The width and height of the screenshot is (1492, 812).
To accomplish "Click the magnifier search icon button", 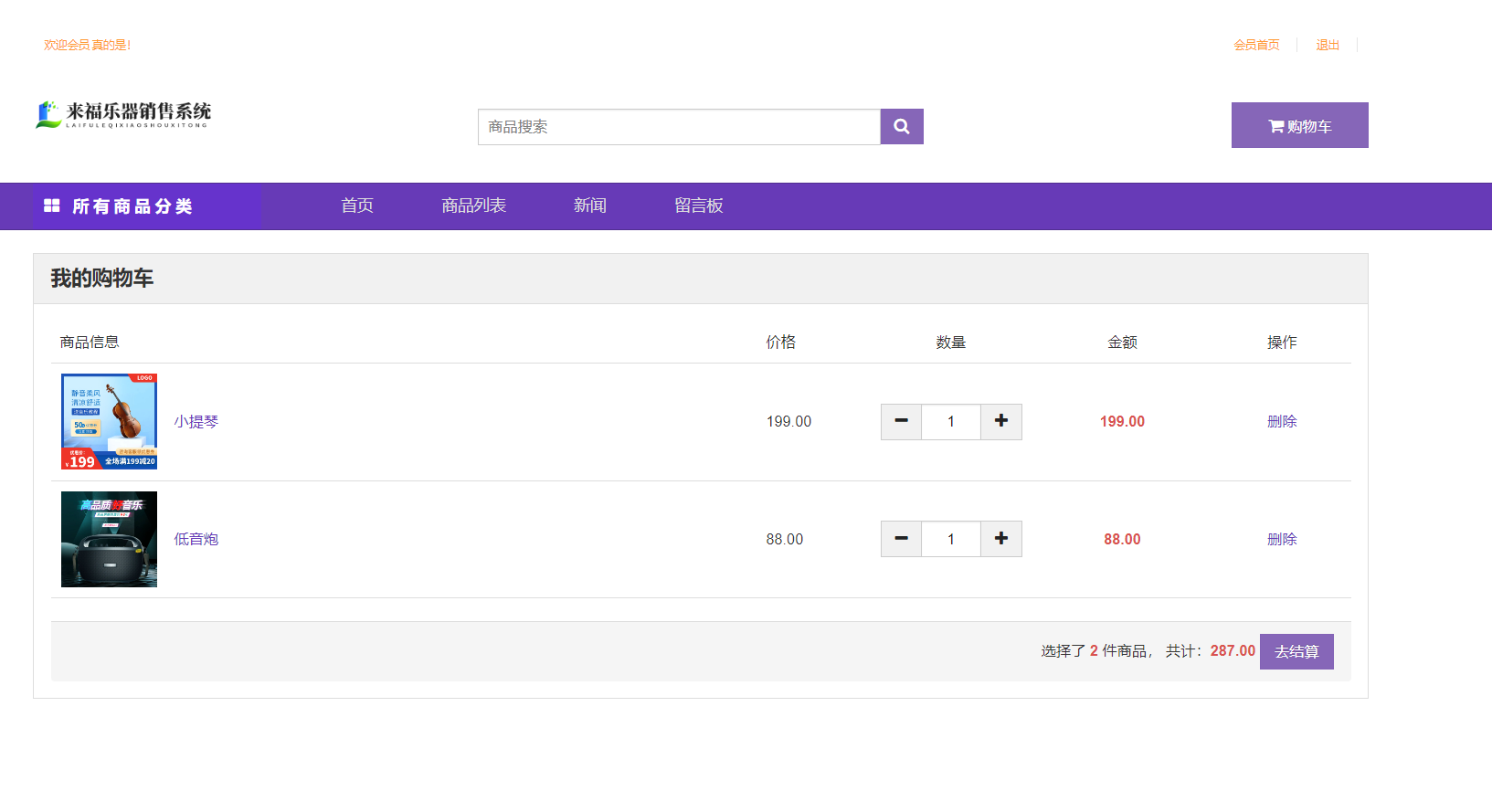I will (x=901, y=127).
